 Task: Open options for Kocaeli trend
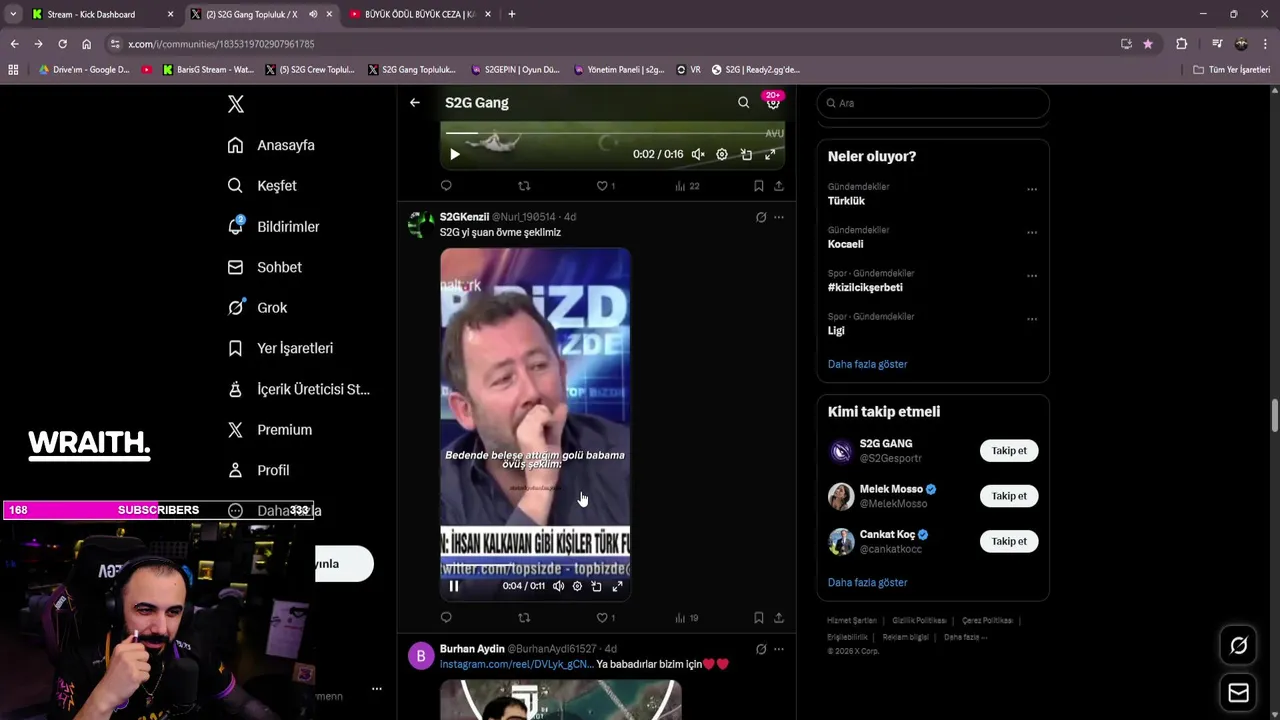[x=1032, y=232]
